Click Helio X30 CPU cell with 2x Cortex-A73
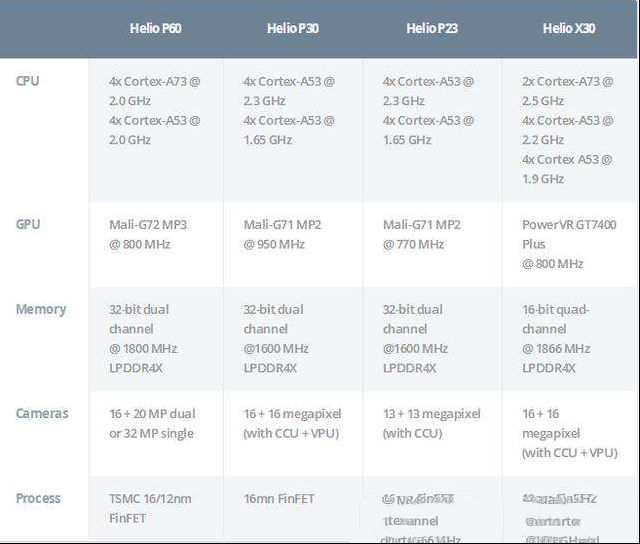Screen dimensions: 640x544 [x=570, y=130]
